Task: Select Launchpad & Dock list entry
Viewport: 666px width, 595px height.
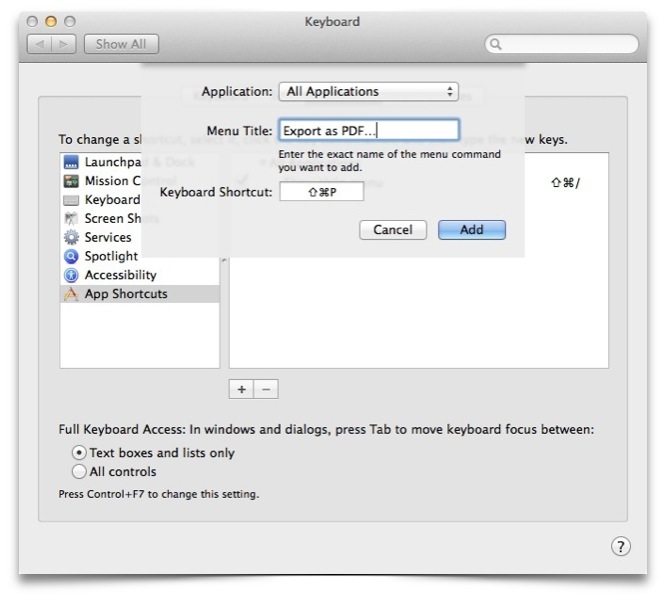Action: [x=139, y=162]
